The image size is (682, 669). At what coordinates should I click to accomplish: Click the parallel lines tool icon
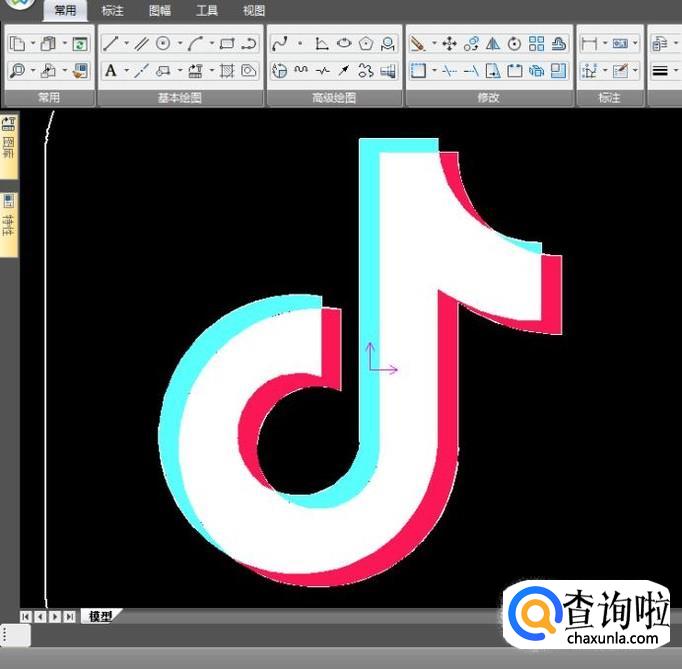point(141,44)
